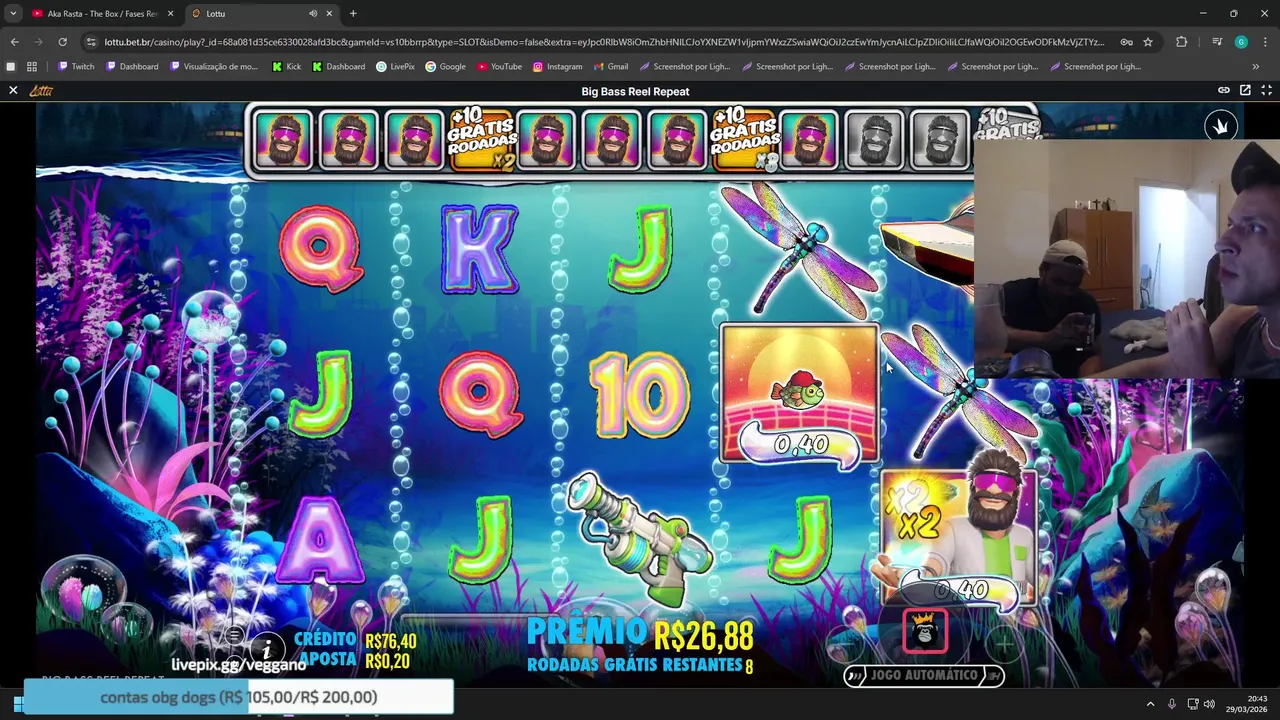Open the Instagram bookmark
1280x720 pixels.
click(557, 66)
